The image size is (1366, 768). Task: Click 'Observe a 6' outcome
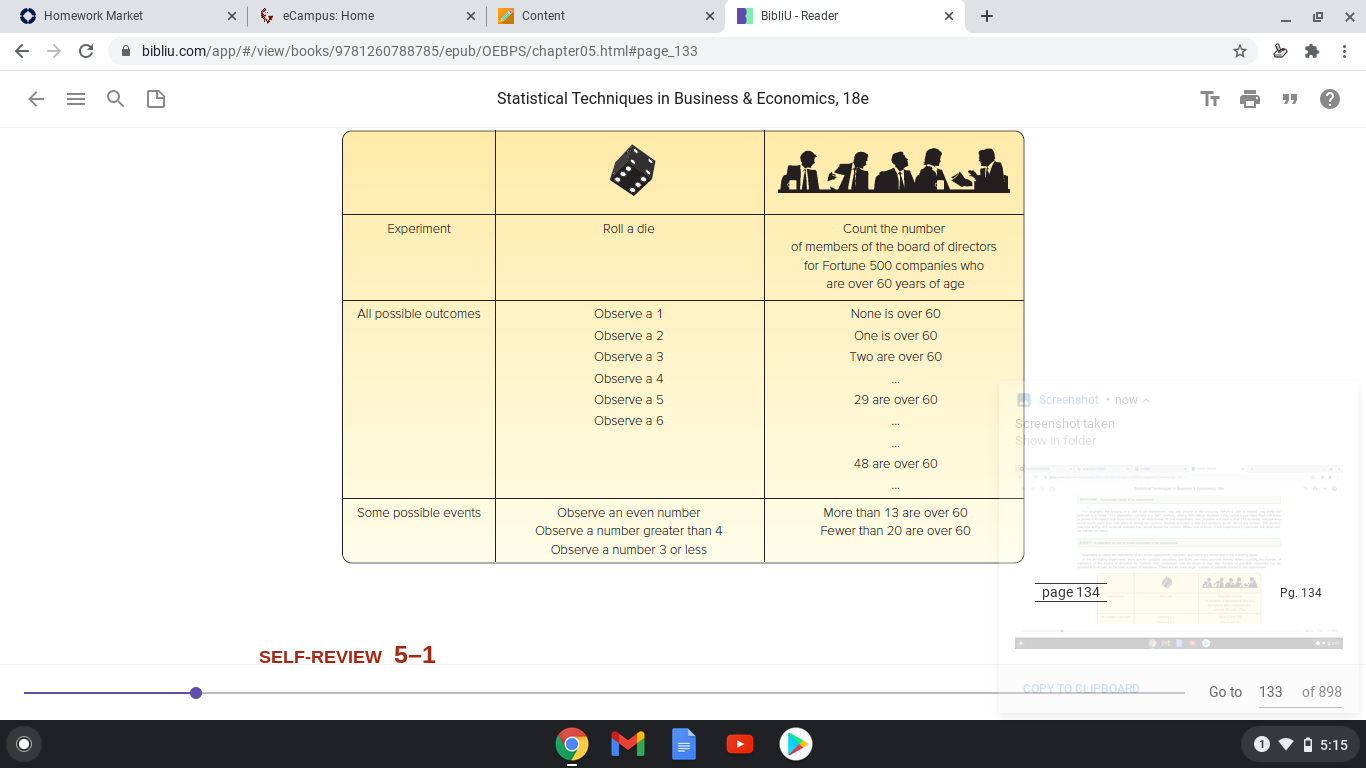tap(629, 421)
